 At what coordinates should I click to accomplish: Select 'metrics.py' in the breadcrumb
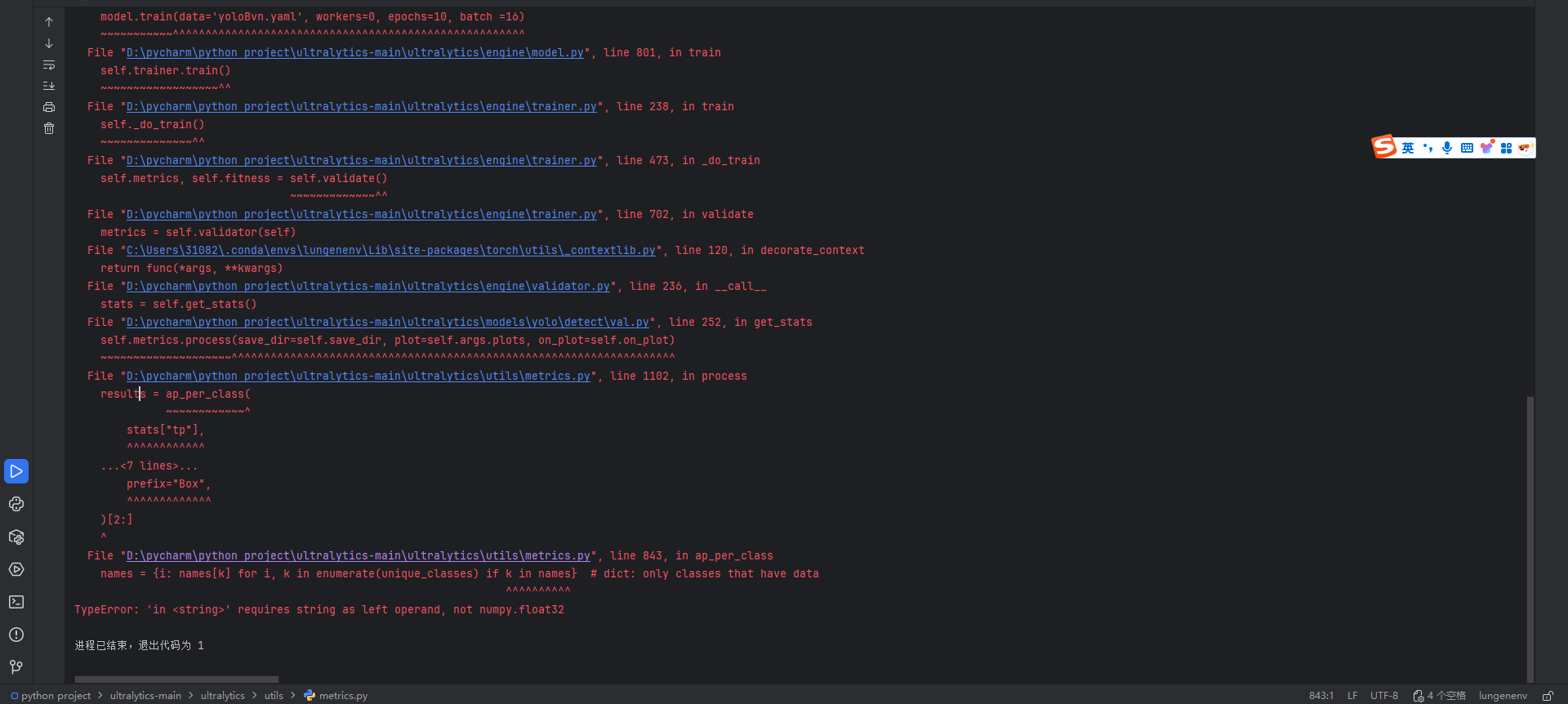[x=336, y=696]
